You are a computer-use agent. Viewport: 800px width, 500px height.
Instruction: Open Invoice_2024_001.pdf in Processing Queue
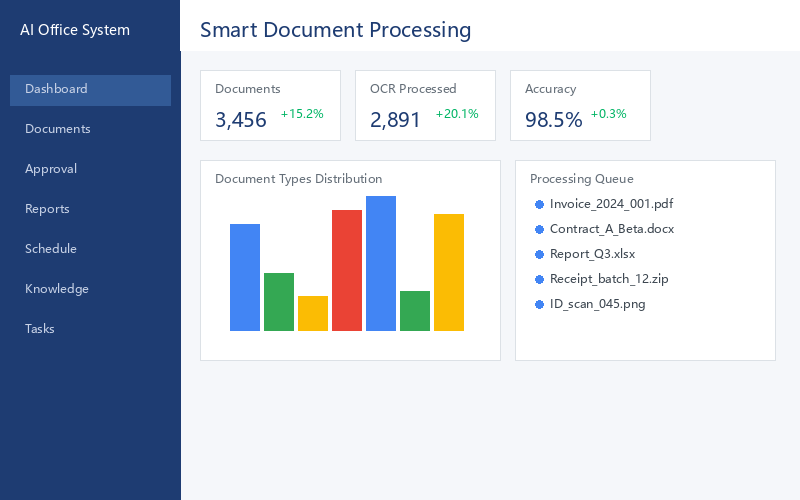[611, 204]
